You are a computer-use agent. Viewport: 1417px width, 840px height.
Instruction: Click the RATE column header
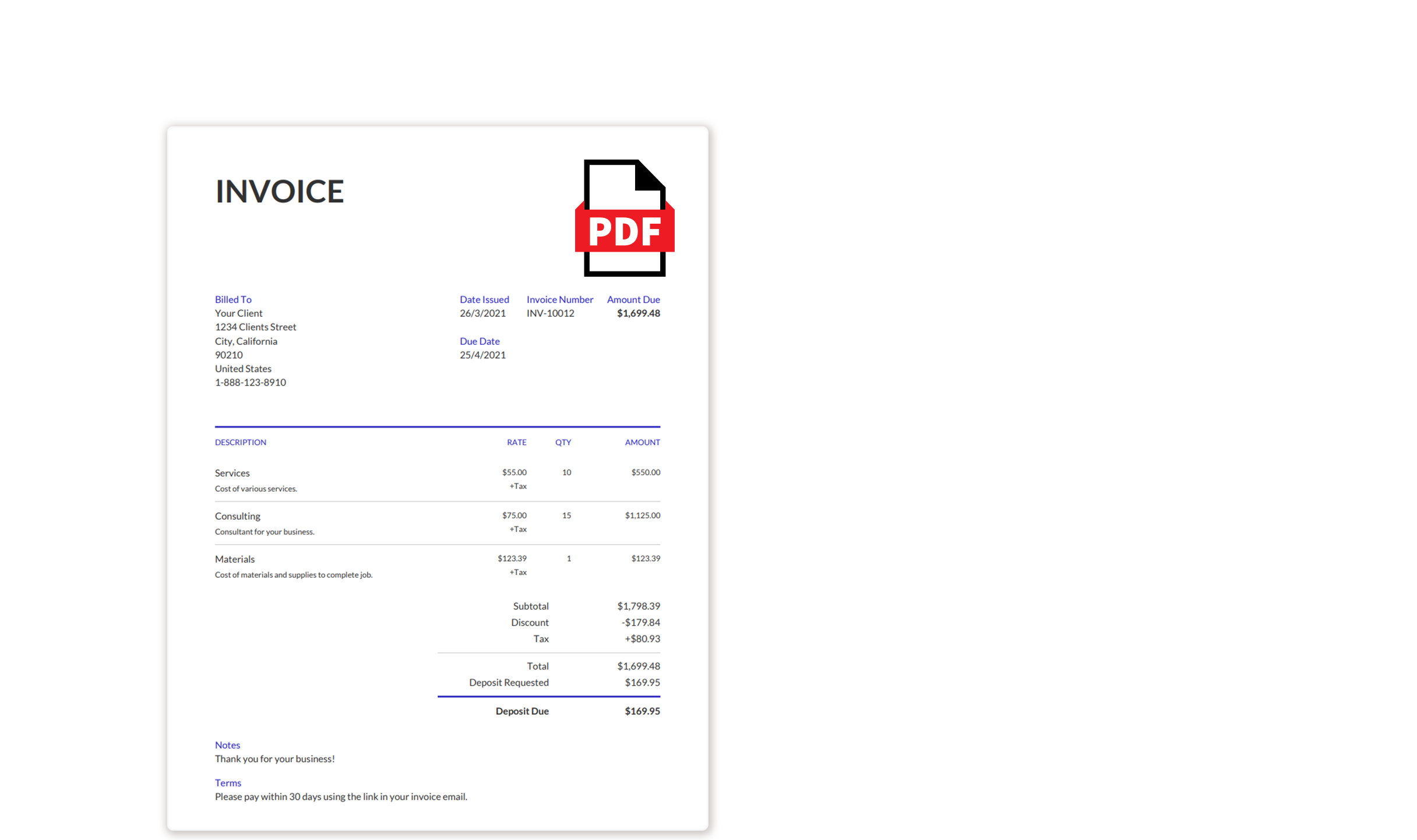click(516, 443)
